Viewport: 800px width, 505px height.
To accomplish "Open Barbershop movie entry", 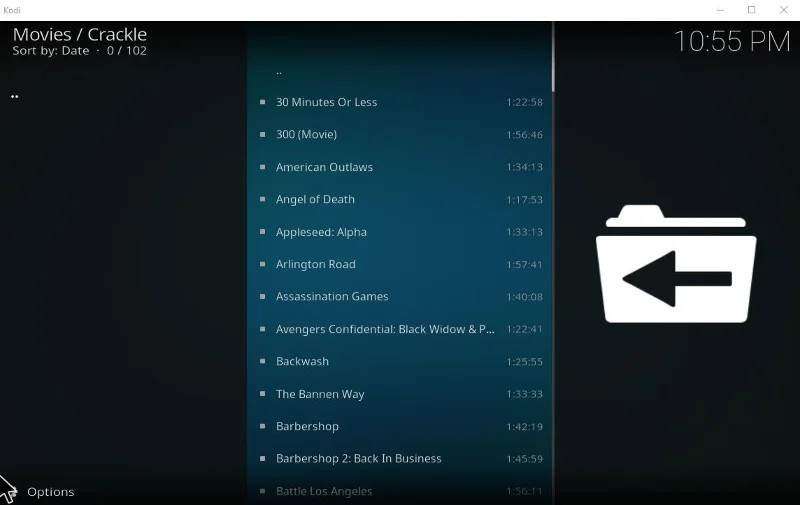I will pyautogui.click(x=399, y=426).
